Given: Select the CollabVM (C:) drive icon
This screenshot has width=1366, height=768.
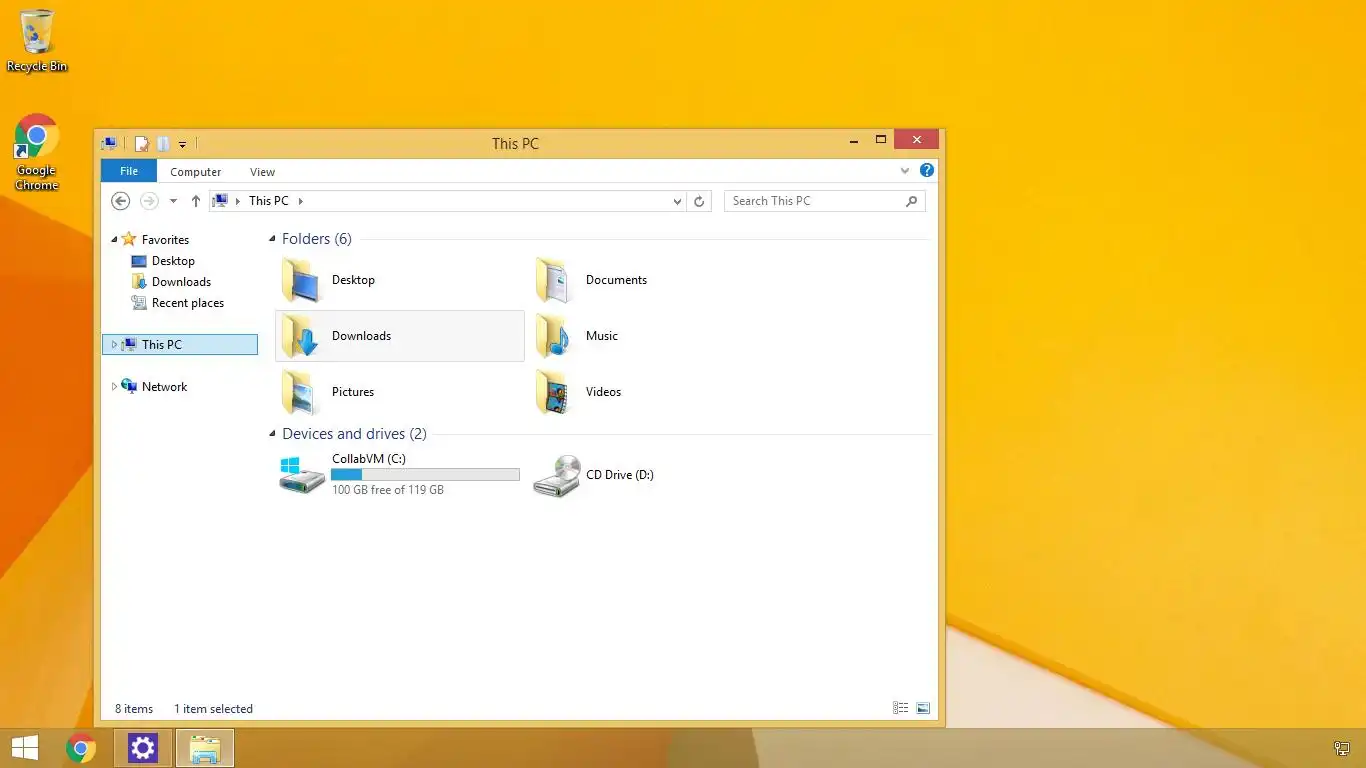Looking at the screenshot, I should point(302,475).
